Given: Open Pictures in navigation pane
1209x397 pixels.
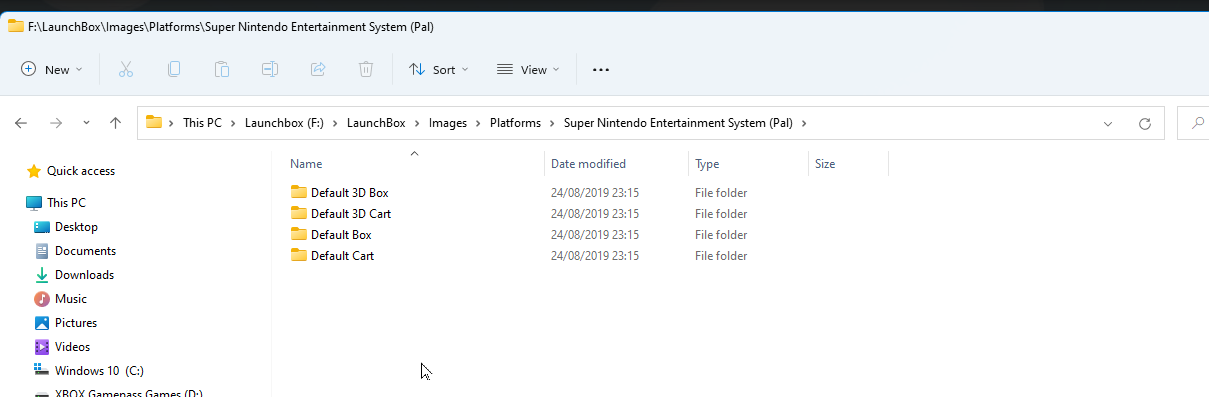Looking at the screenshot, I should click(x=76, y=323).
